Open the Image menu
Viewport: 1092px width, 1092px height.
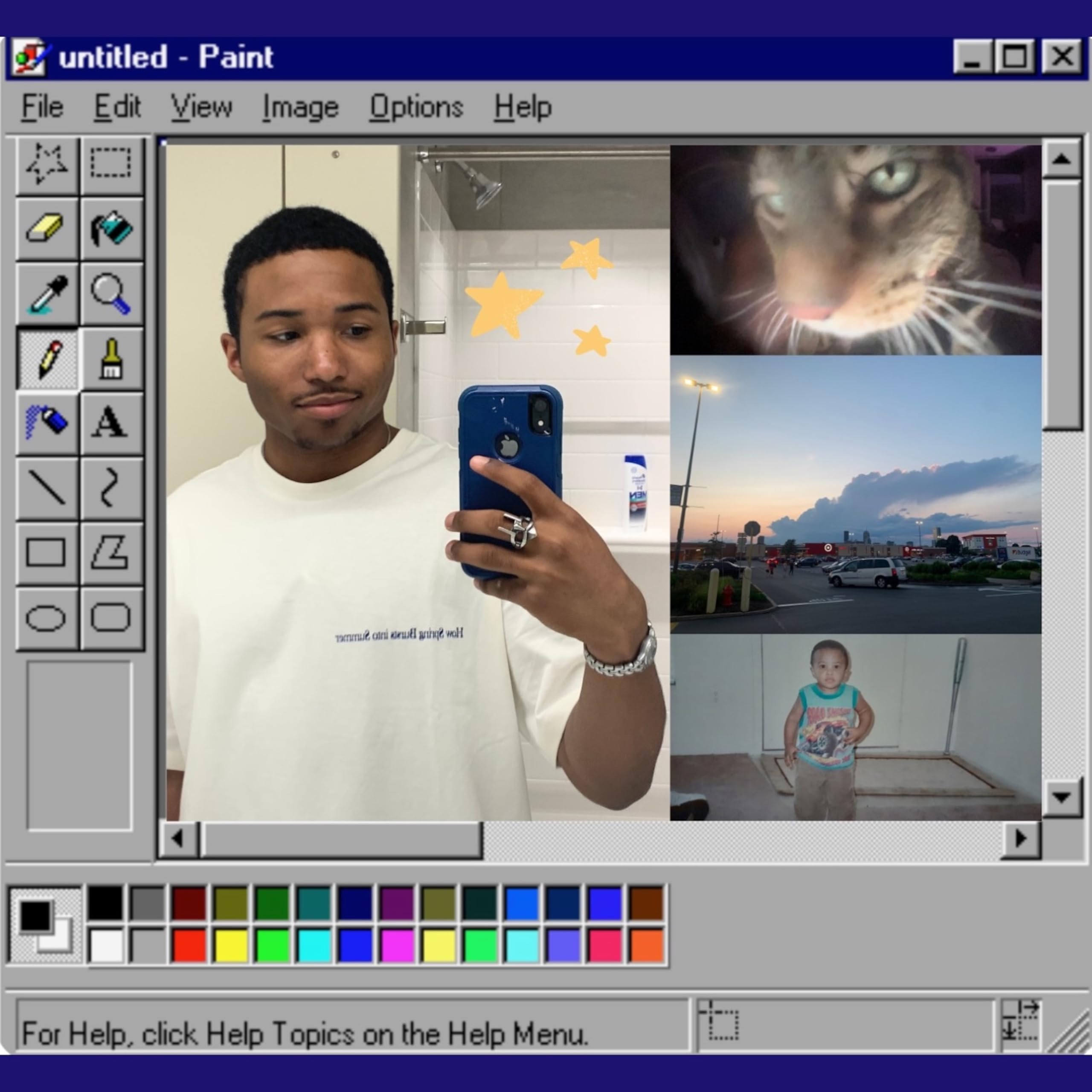tap(300, 107)
